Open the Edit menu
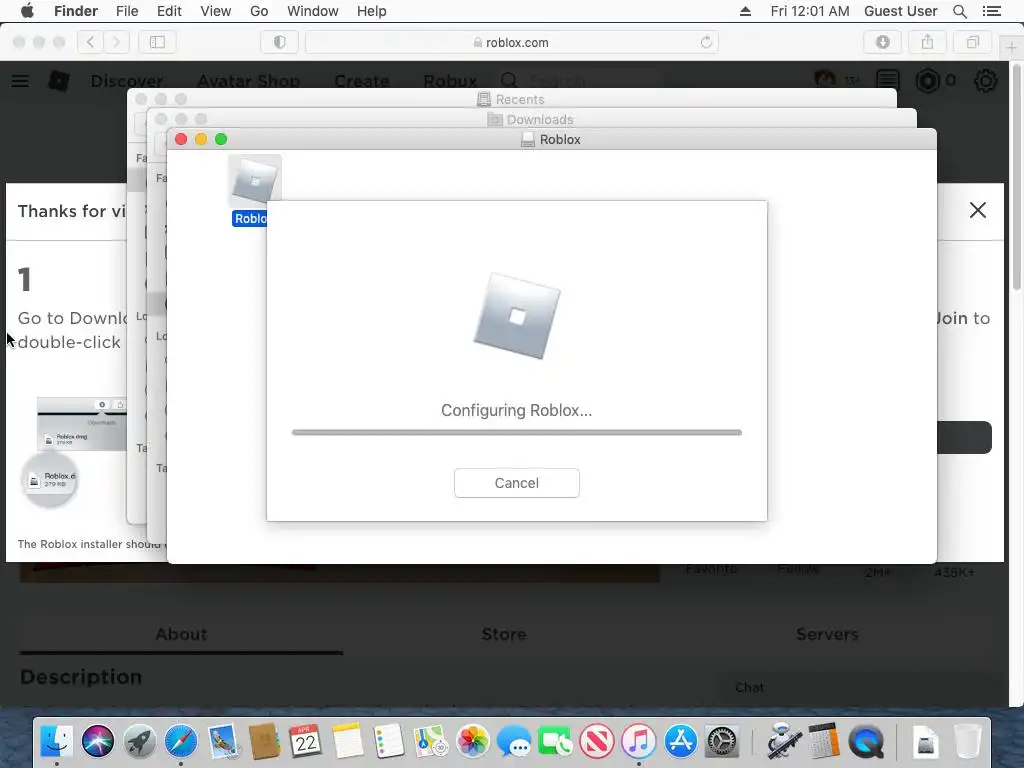Viewport: 1024px width, 768px height. (x=169, y=11)
